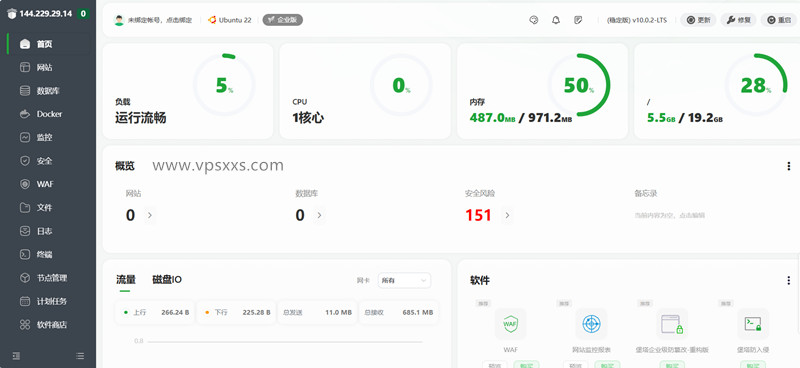Click the 终端 terminal icon in sidebar

pyautogui.click(x=24, y=254)
